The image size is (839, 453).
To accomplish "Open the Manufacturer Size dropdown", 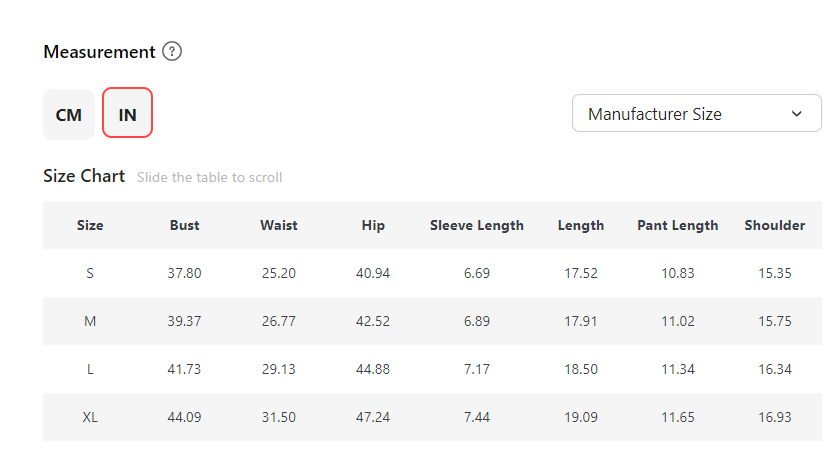I will click(x=696, y=114).
